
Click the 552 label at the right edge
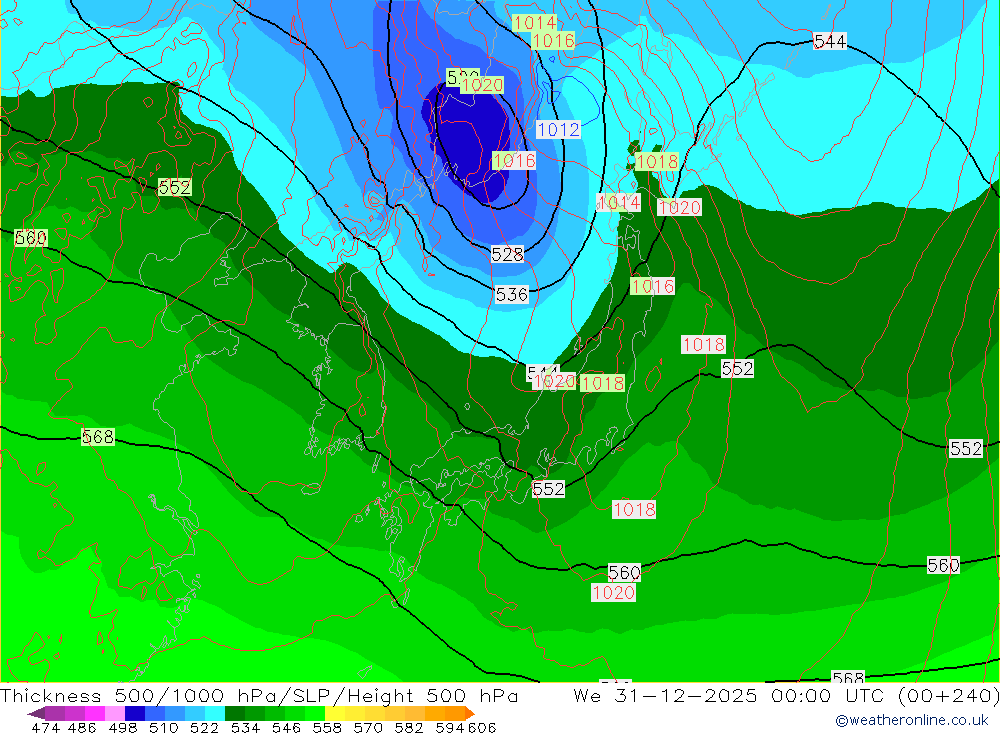point(966,448)
